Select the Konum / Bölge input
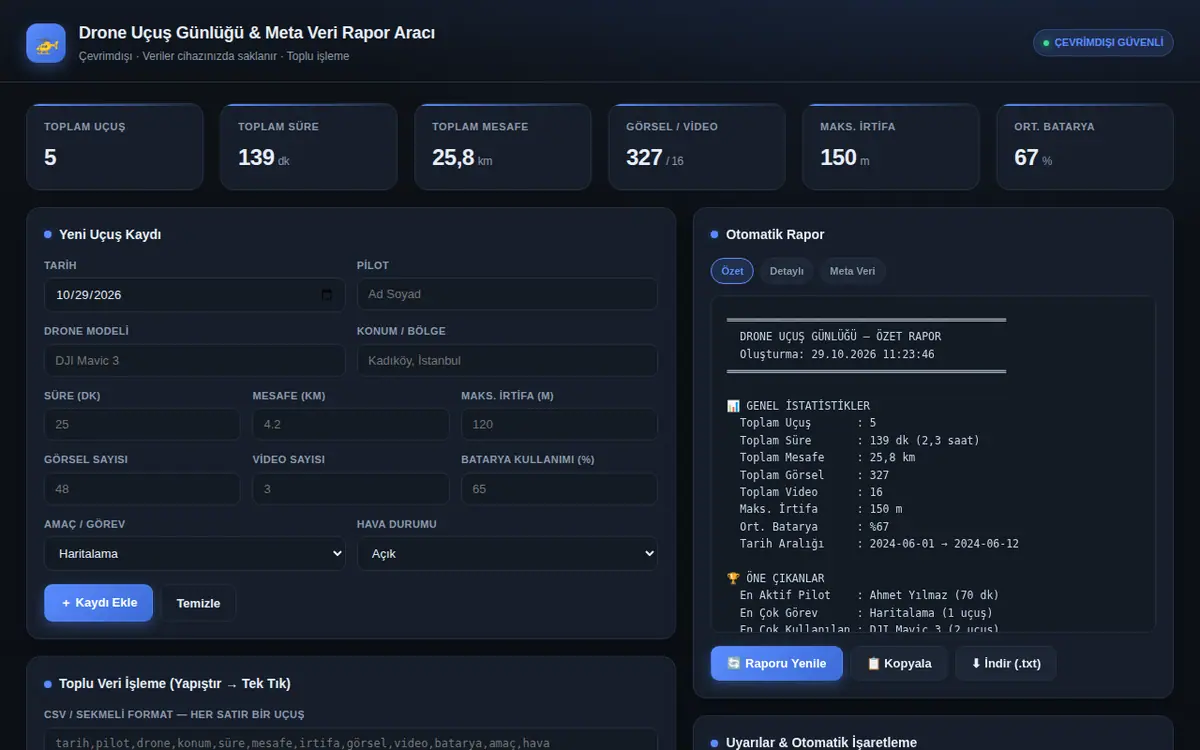Viewport: 1200px width, 750px height. [x=507, y=360]
